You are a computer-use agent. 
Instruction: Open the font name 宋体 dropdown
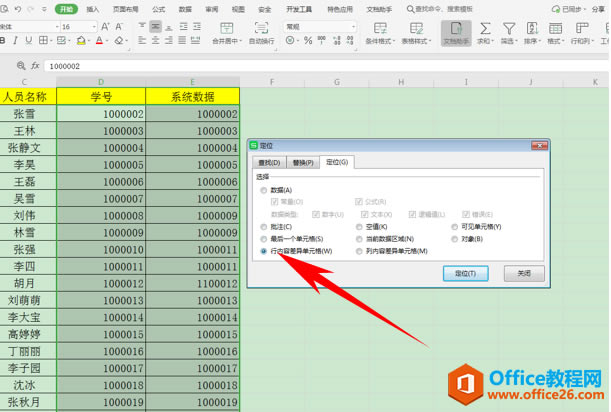coord(52,26)
